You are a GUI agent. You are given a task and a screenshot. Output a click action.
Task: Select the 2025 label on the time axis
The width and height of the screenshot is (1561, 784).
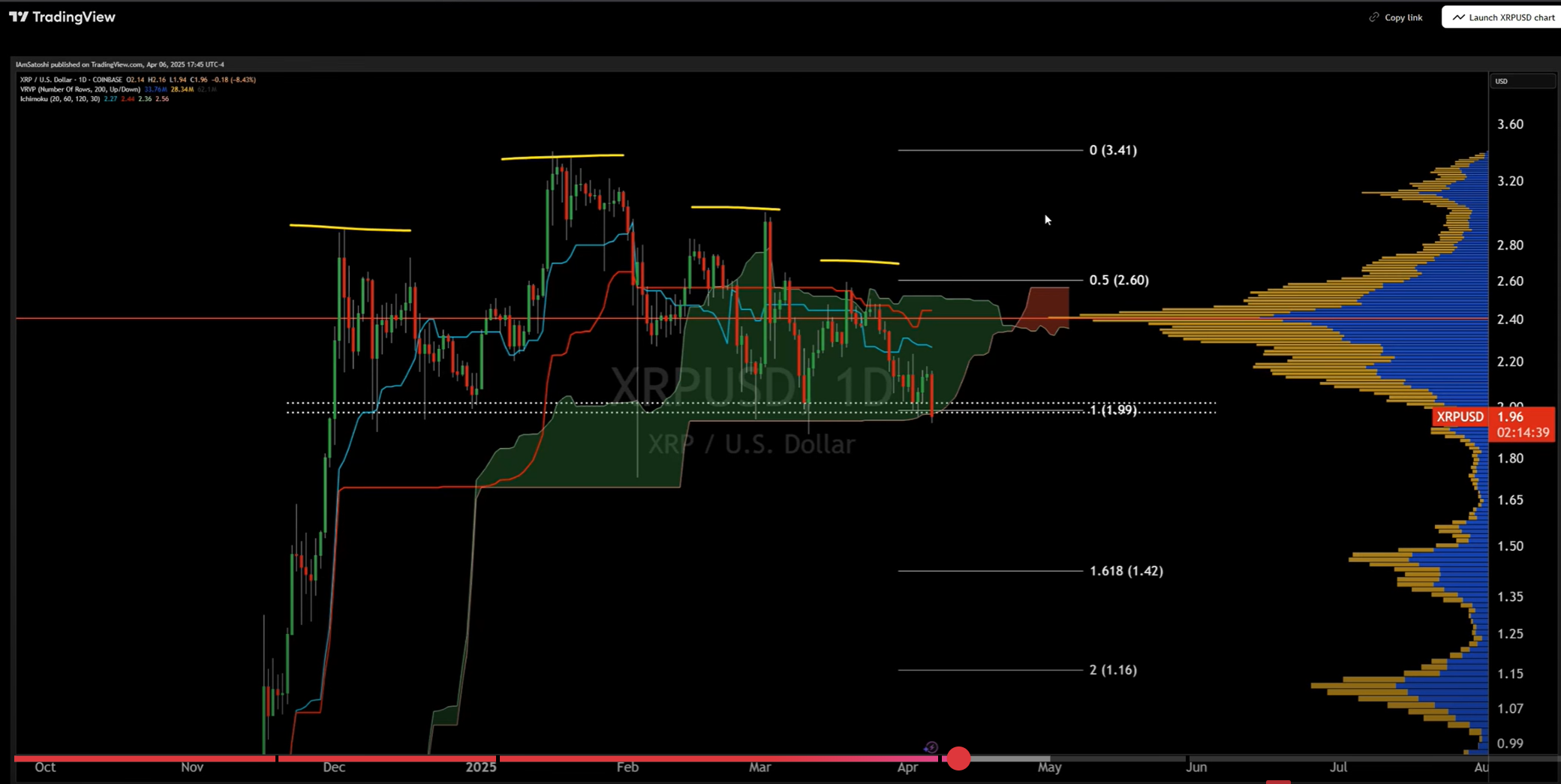[x=481, y=767]
